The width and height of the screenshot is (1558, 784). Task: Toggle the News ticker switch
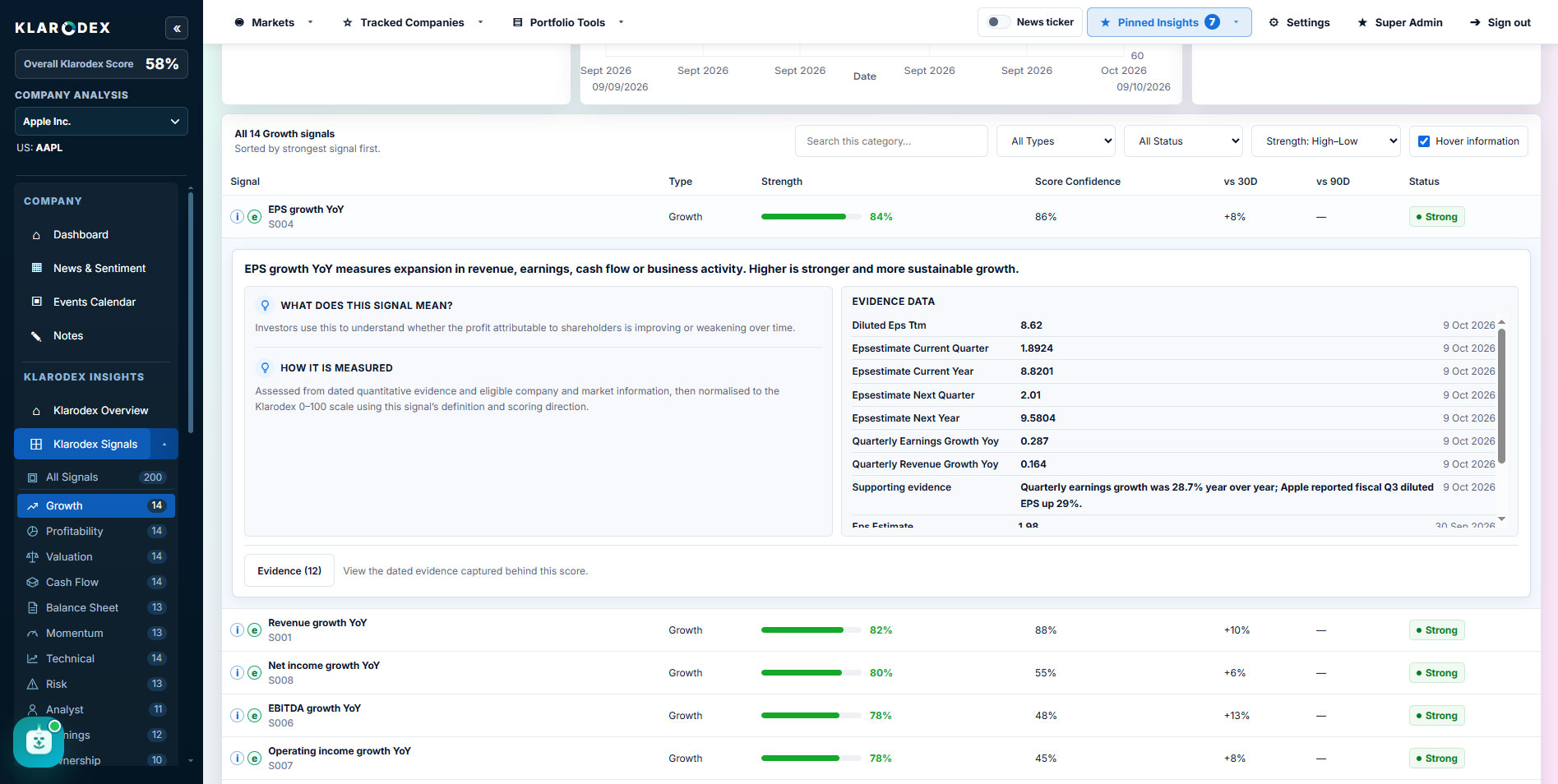click(998, 22)
